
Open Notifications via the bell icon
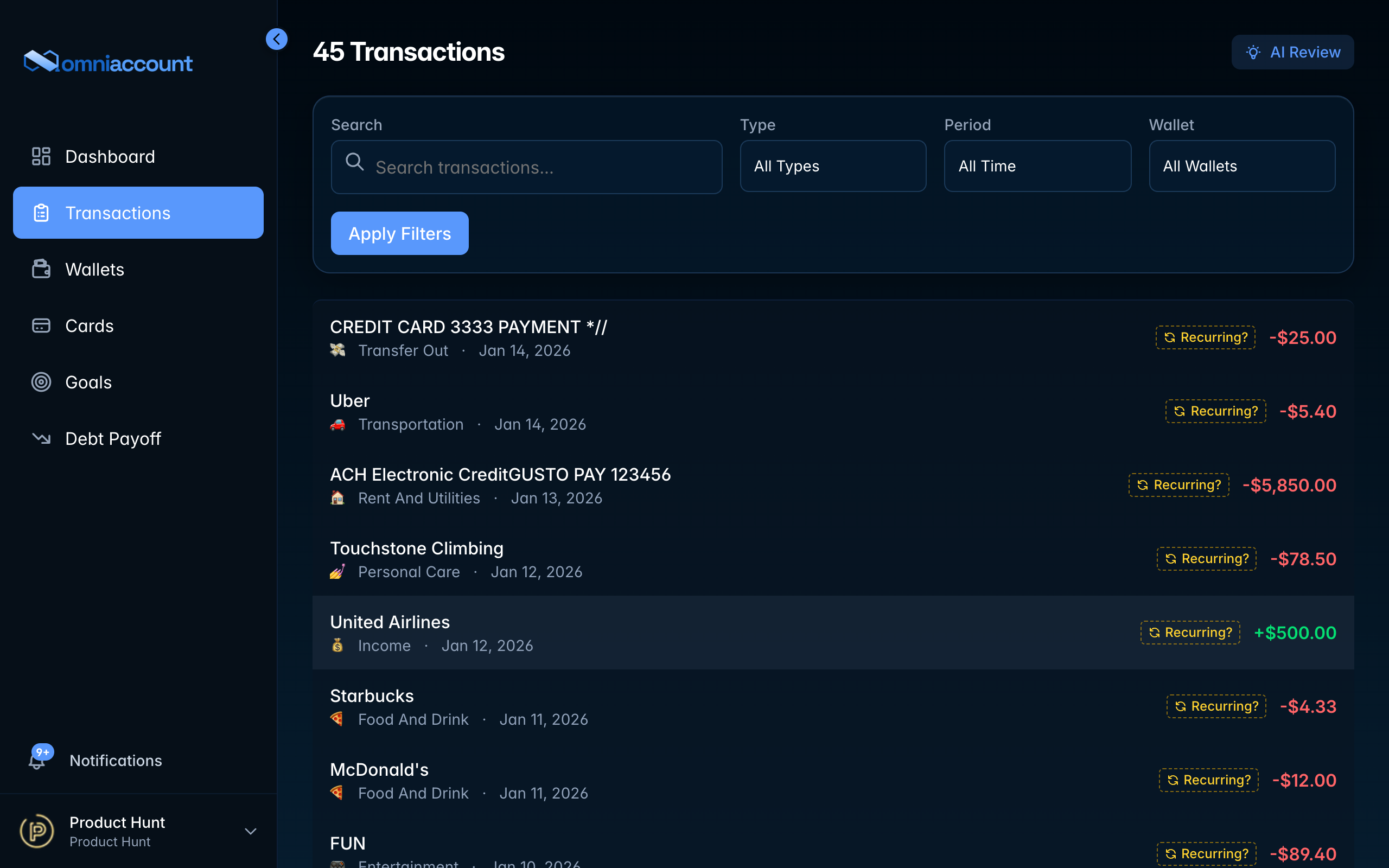[37, 760]
